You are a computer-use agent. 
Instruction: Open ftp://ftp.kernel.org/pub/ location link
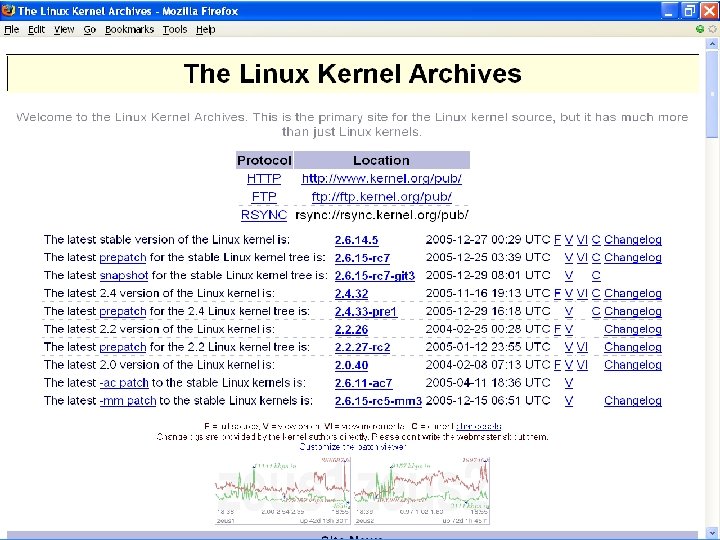click(x=382, y=197)
